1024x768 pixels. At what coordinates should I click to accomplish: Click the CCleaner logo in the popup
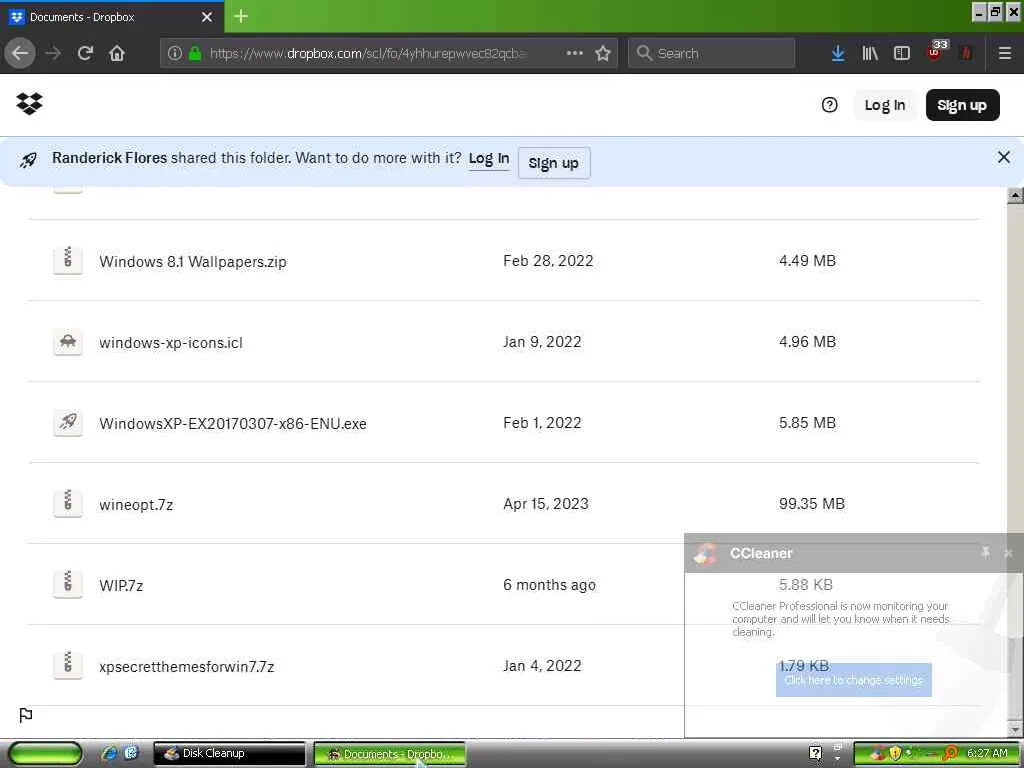[706, 553]
